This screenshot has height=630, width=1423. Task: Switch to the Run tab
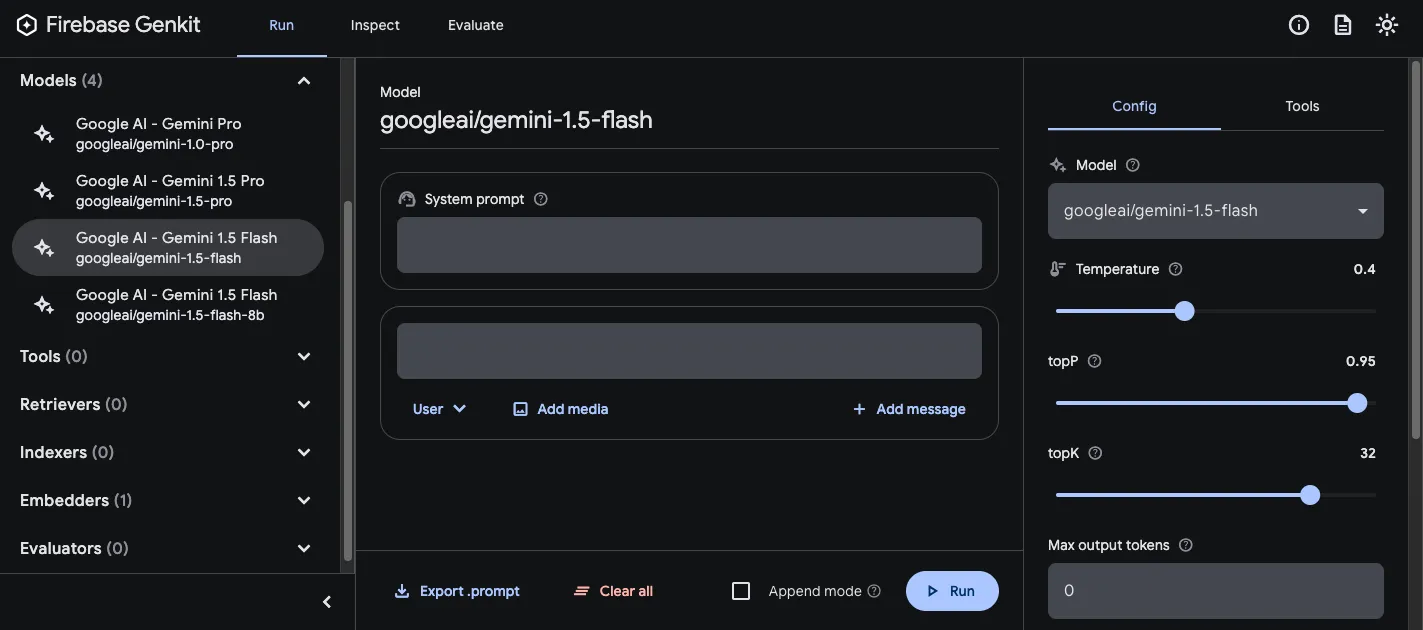pos(282,27)
